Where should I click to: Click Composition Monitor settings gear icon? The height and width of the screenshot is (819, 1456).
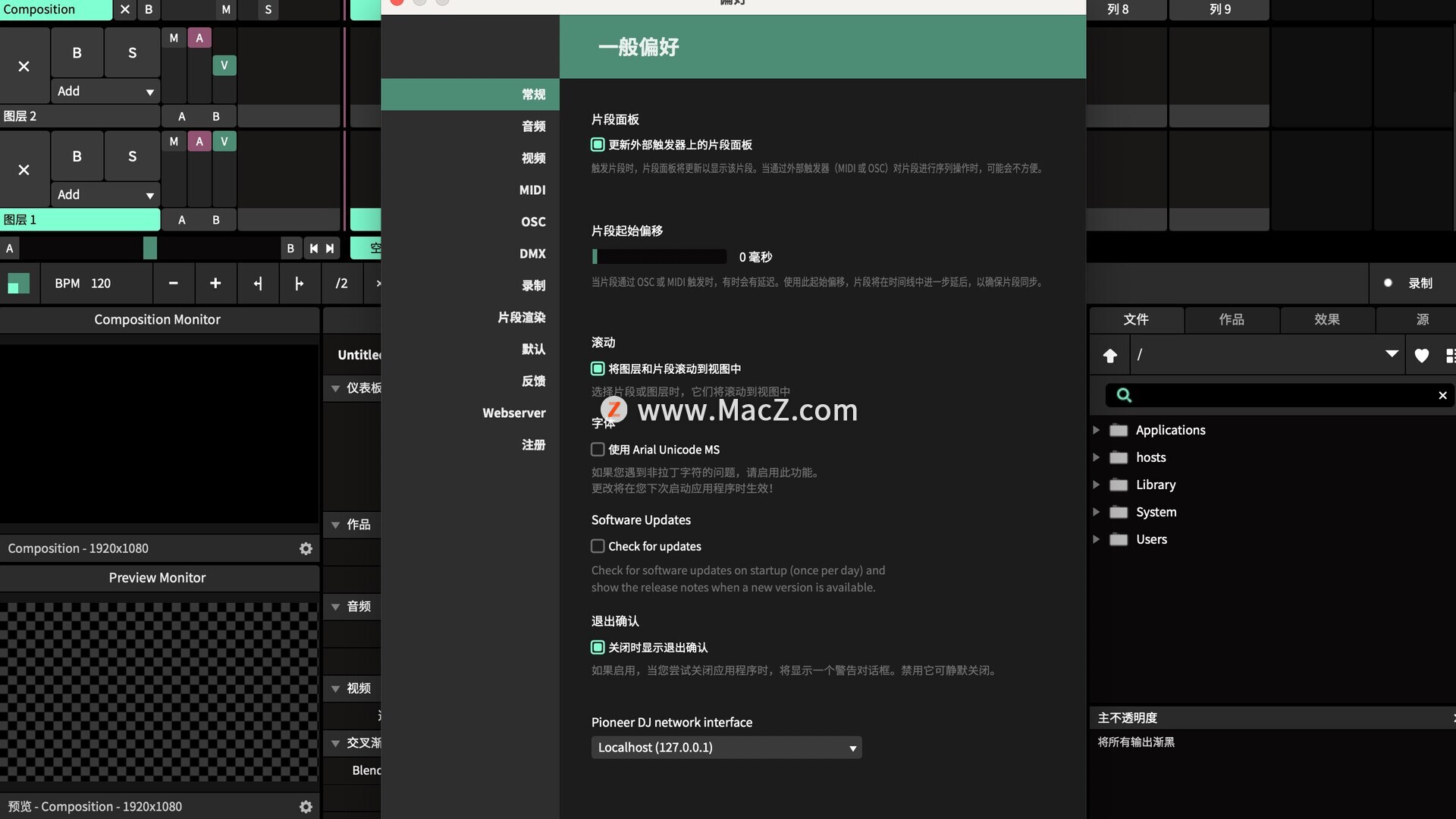pos(306,548)
